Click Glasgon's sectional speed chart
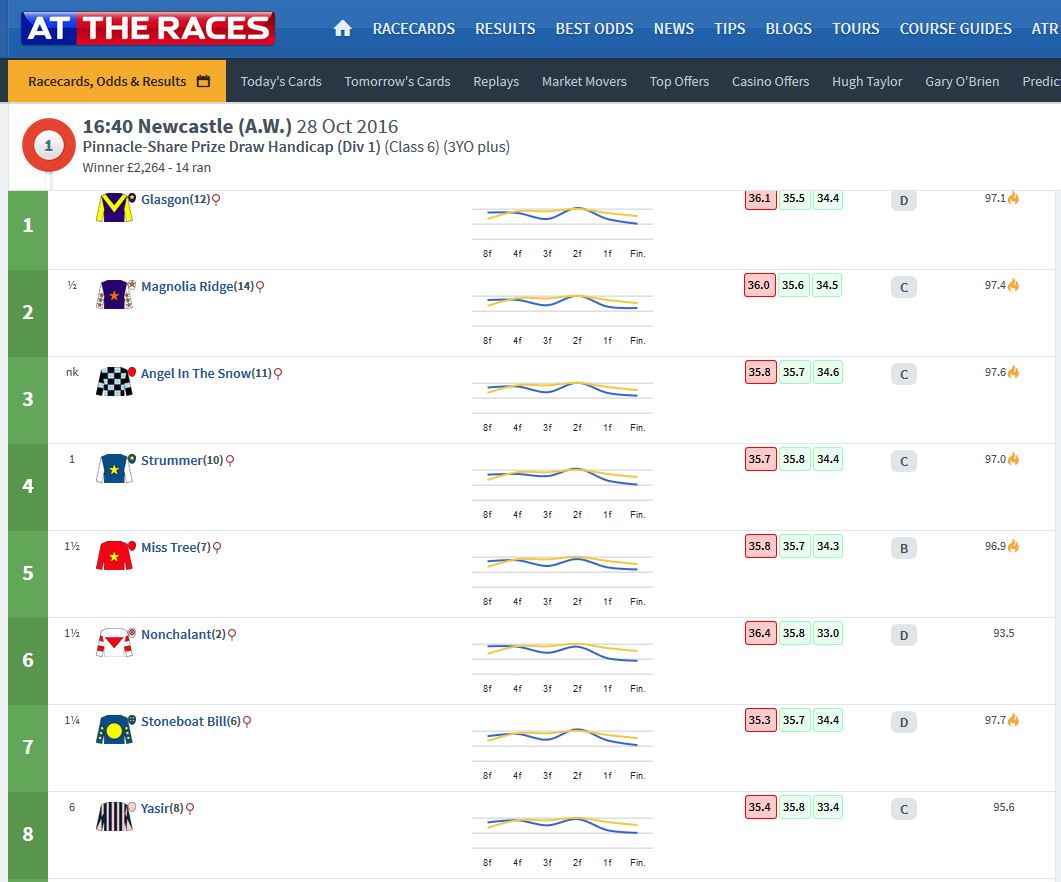Viewport: 1061px width, 882px height. pos(562,230)
